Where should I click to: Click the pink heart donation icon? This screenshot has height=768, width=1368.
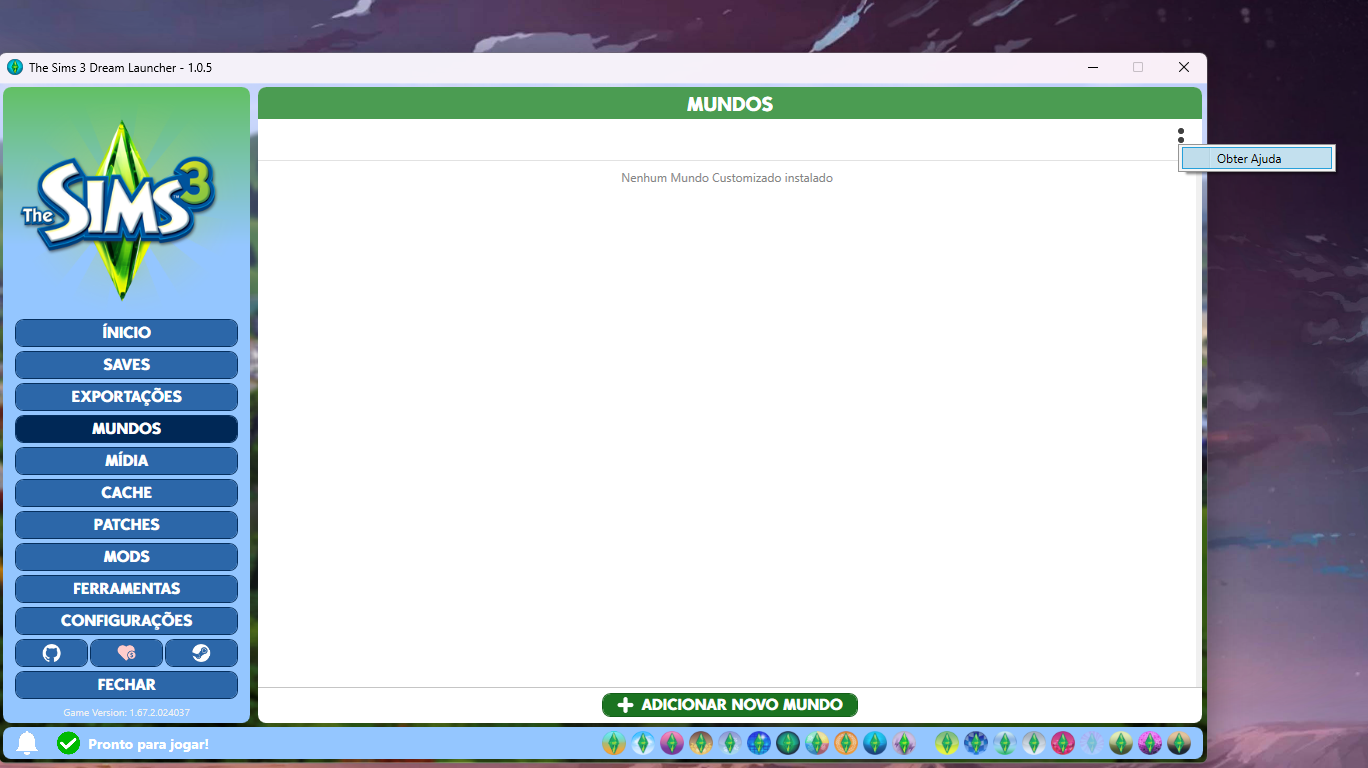click(x=126, y=653)
